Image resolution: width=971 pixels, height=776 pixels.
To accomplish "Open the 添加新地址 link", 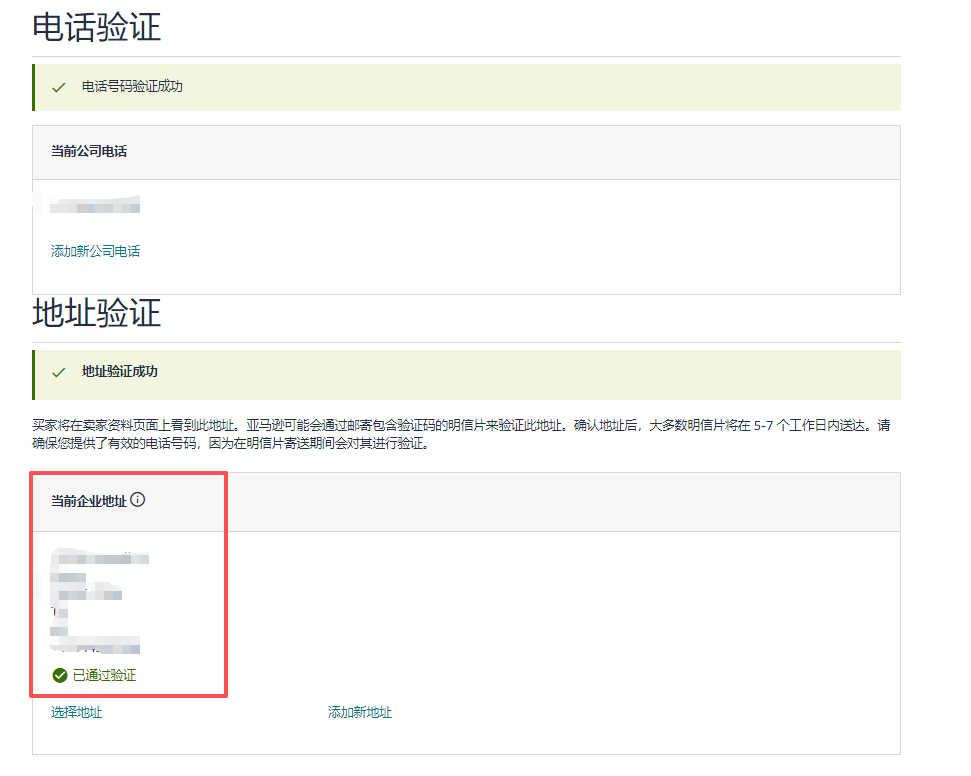I will (x=359, y=713).
